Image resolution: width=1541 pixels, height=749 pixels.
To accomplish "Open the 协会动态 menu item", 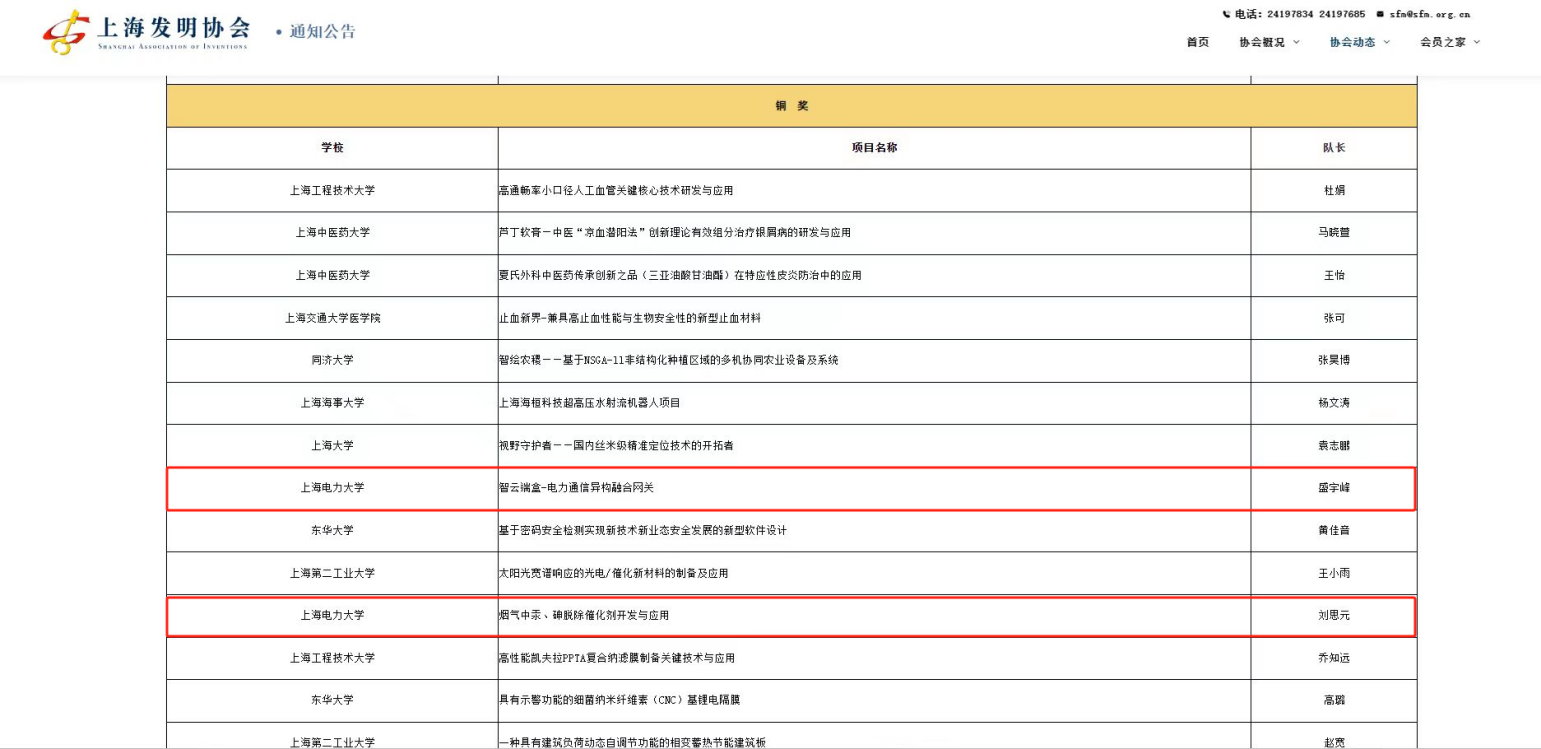I will pos(1353,42).
